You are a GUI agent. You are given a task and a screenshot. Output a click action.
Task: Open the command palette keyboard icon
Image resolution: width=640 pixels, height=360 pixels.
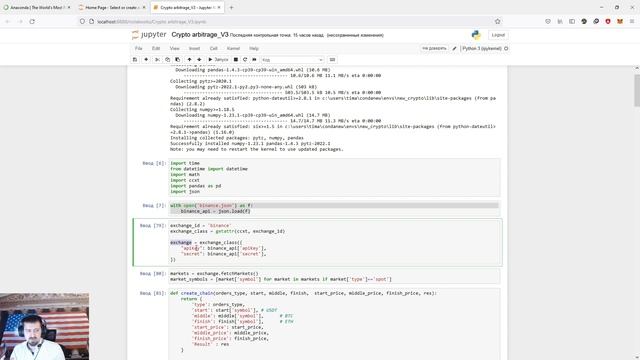pyautogui.click(x=332, y=60)
